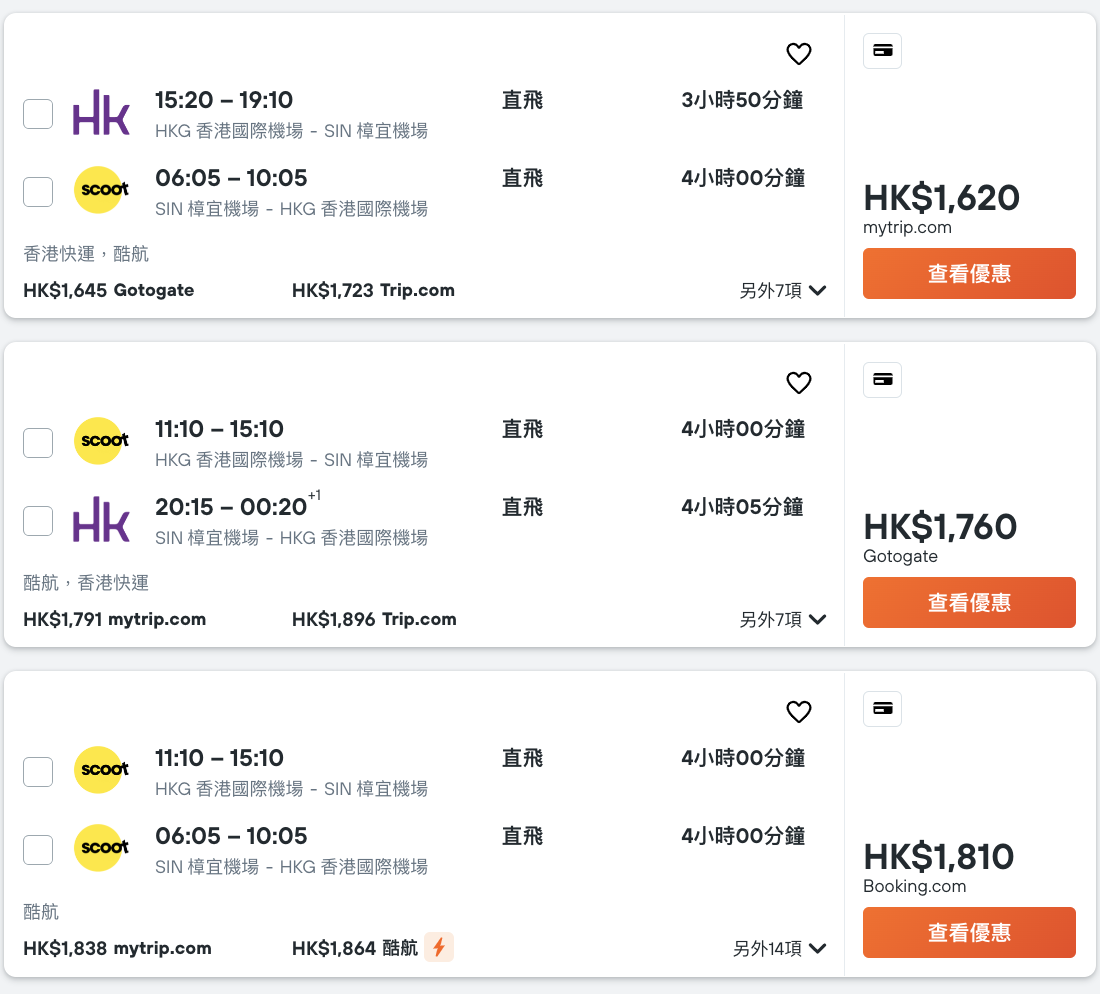Click card icon on the HK$1,810 result
This screenshot has width=1100, height=994.
click(882, 709)
